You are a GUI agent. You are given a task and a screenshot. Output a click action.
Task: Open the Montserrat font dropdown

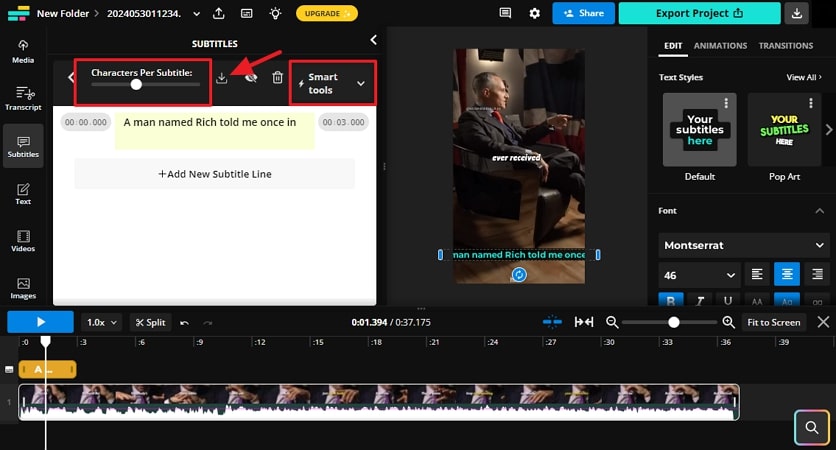click(x=744, y=245)
